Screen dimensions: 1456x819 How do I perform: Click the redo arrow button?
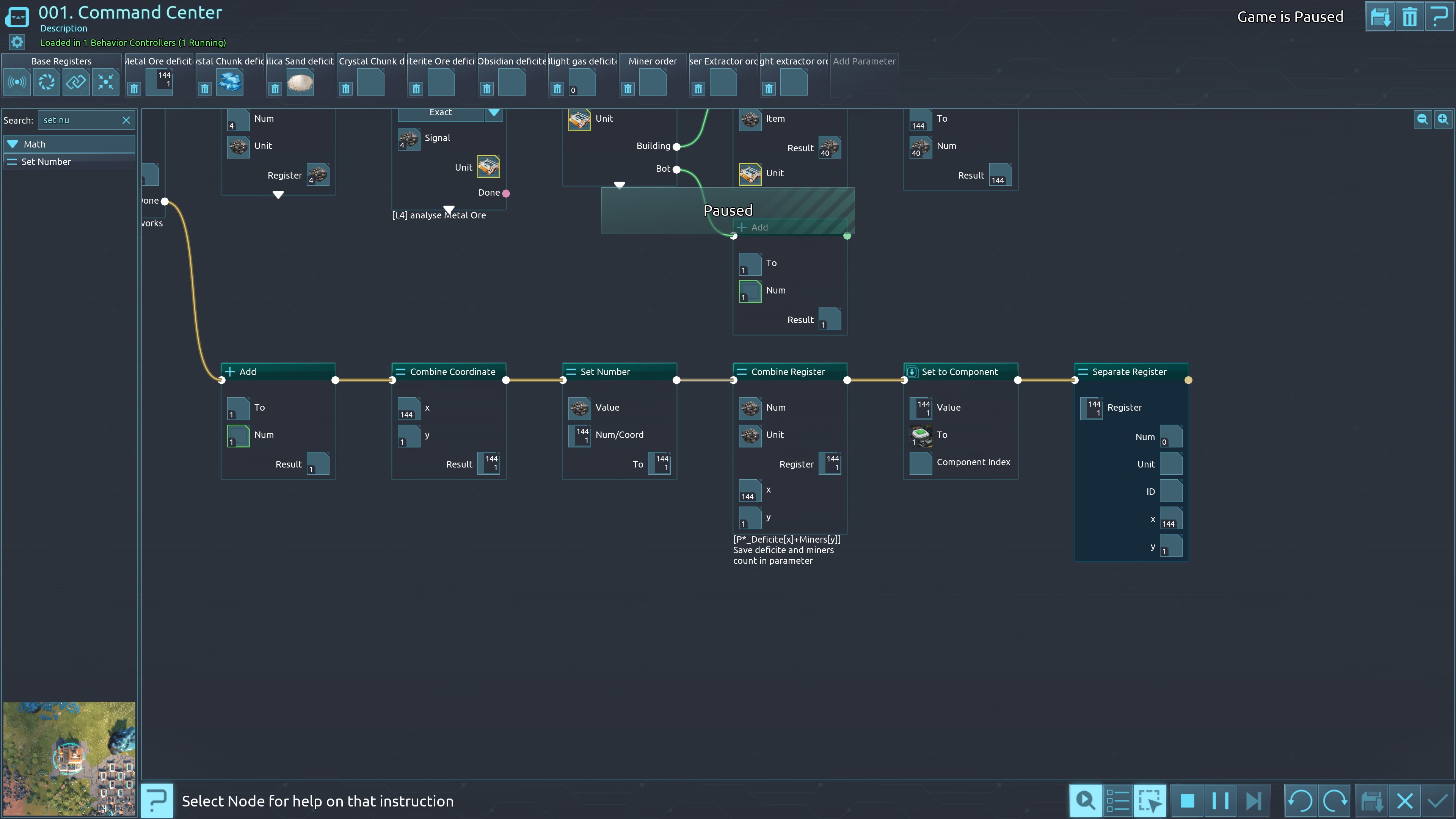pos(1335,801)
